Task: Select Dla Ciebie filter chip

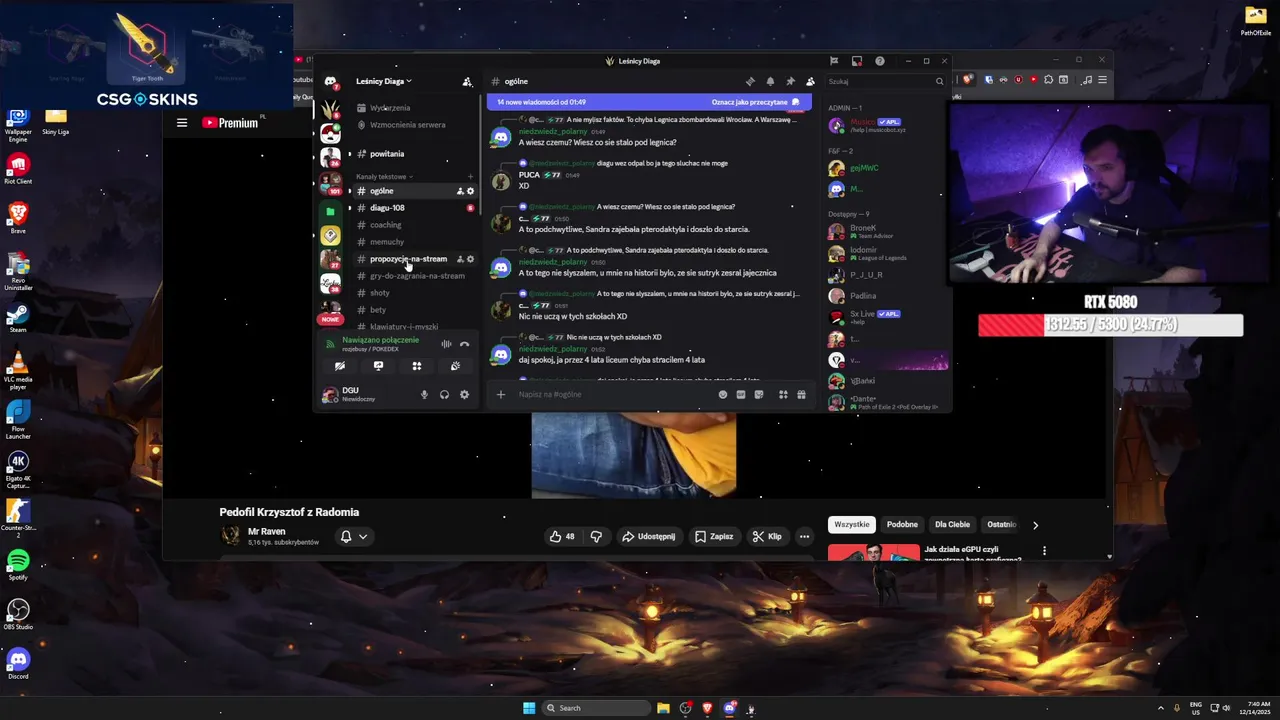Action: 952,524
